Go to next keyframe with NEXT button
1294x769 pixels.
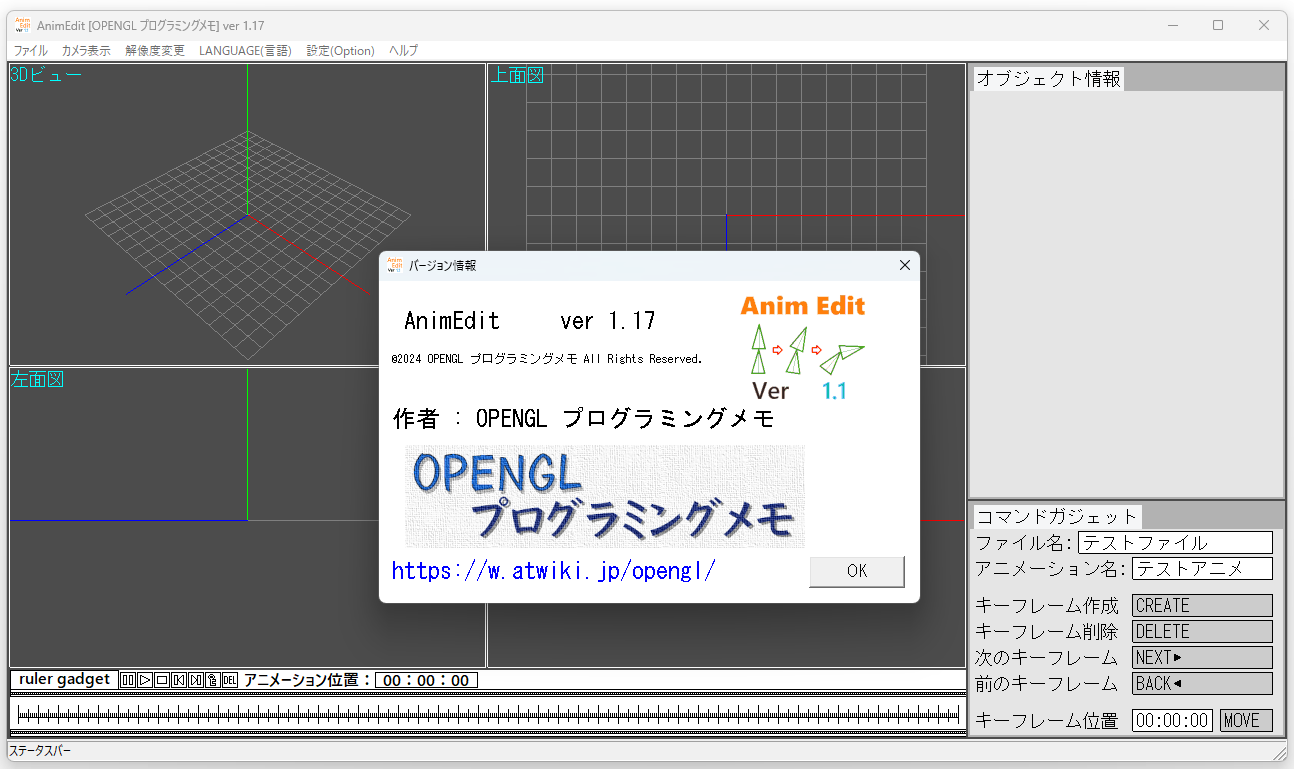click(1202, 657)
